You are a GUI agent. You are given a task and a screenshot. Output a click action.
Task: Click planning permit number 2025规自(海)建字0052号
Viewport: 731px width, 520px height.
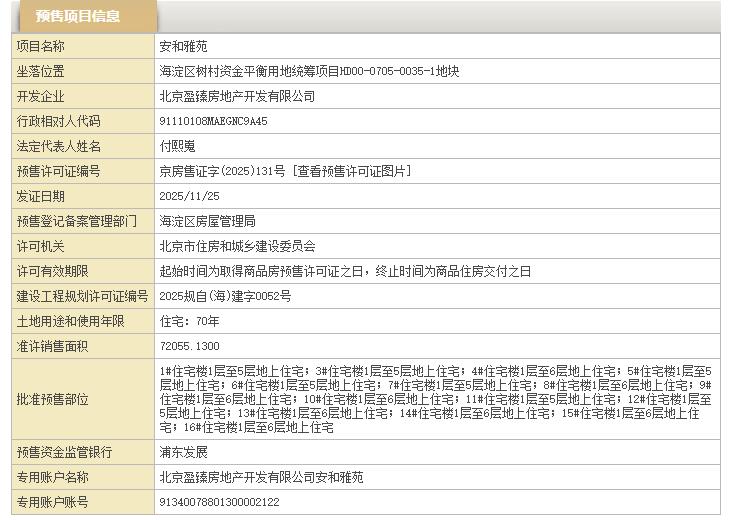click(x=225, y=296)
